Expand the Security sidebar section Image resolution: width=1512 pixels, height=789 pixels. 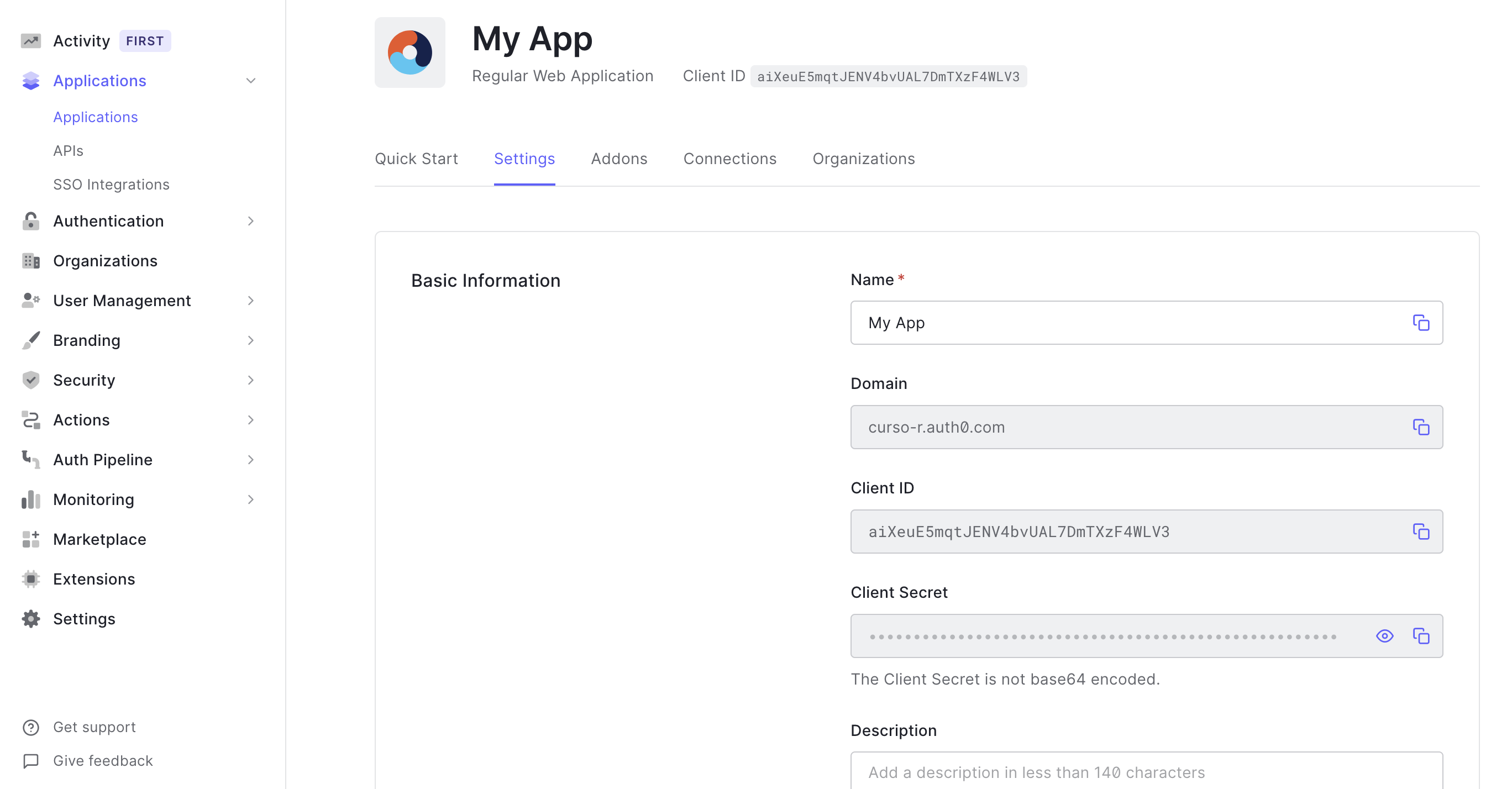251,380
